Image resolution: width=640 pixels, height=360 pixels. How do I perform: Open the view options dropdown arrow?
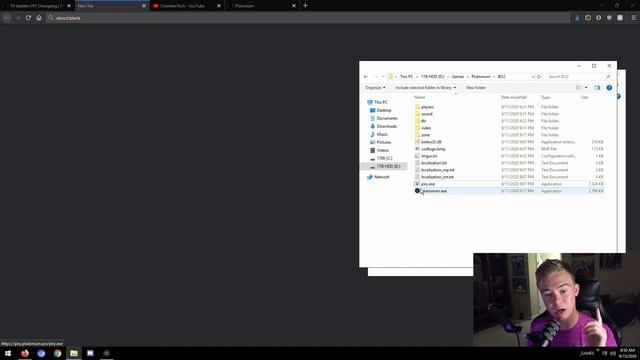click(586, 88)
